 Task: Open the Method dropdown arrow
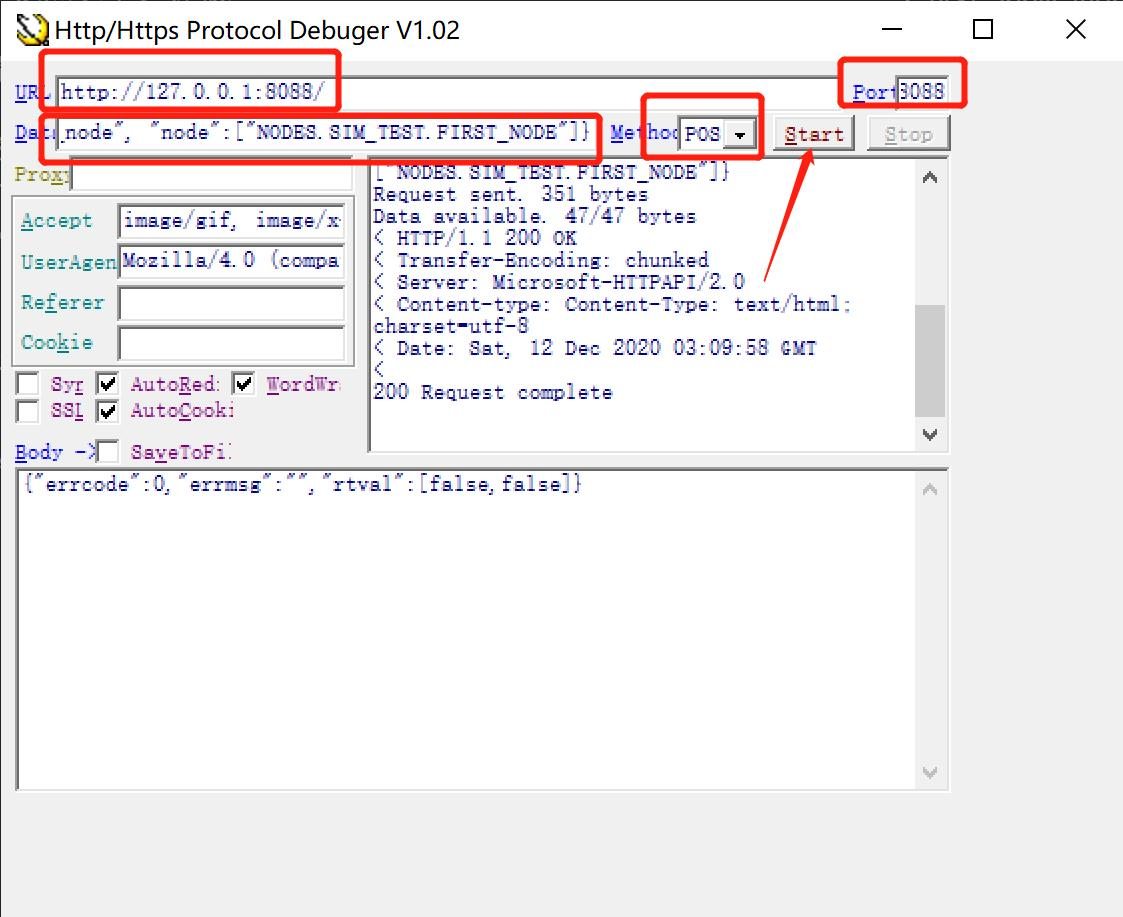[x=740, y=134]
